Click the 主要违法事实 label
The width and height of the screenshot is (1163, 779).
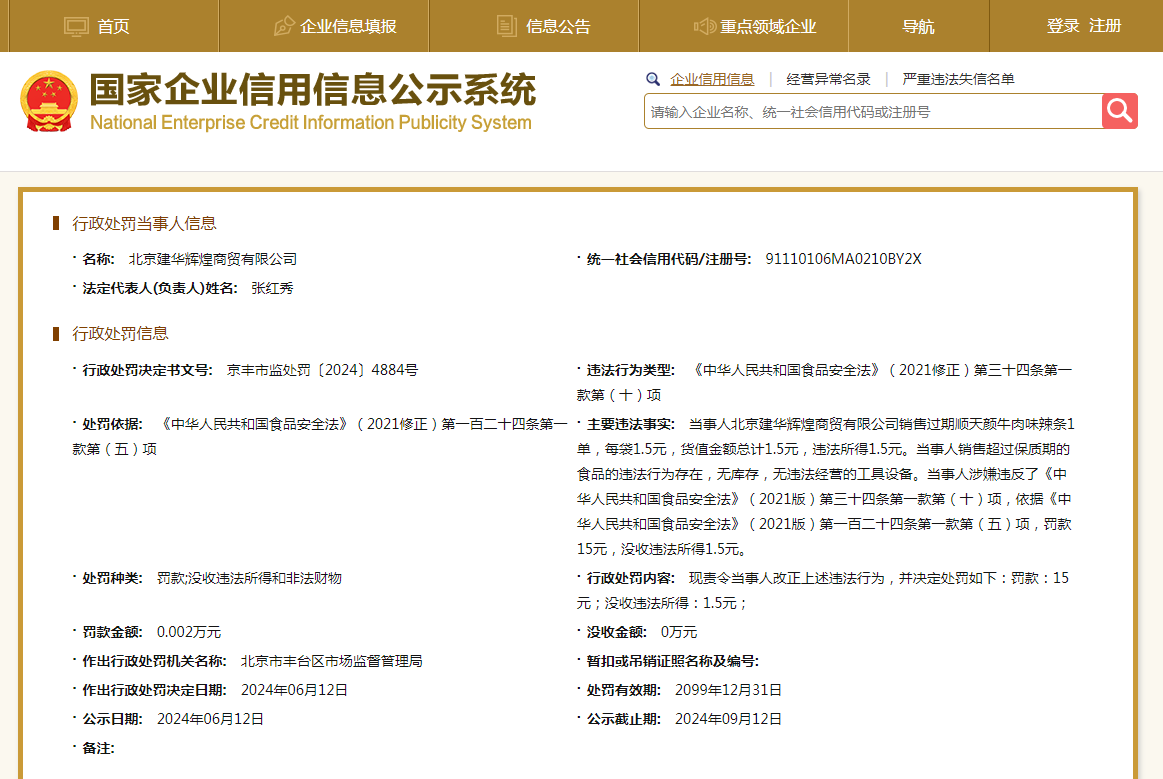[x=630, y=424]
